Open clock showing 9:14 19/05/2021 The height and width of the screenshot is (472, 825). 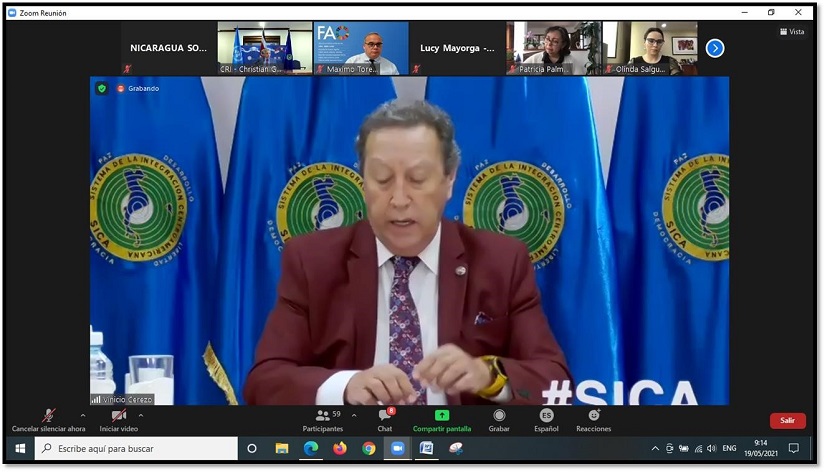point(761,448)
